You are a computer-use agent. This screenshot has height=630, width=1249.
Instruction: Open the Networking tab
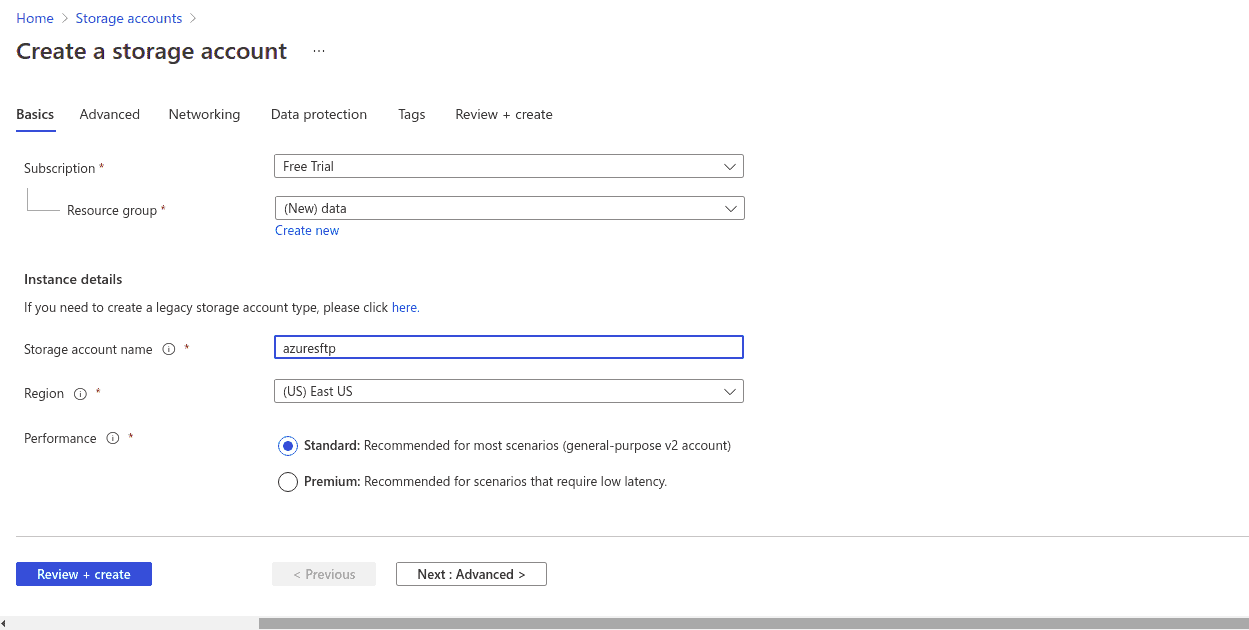(205, 115)
